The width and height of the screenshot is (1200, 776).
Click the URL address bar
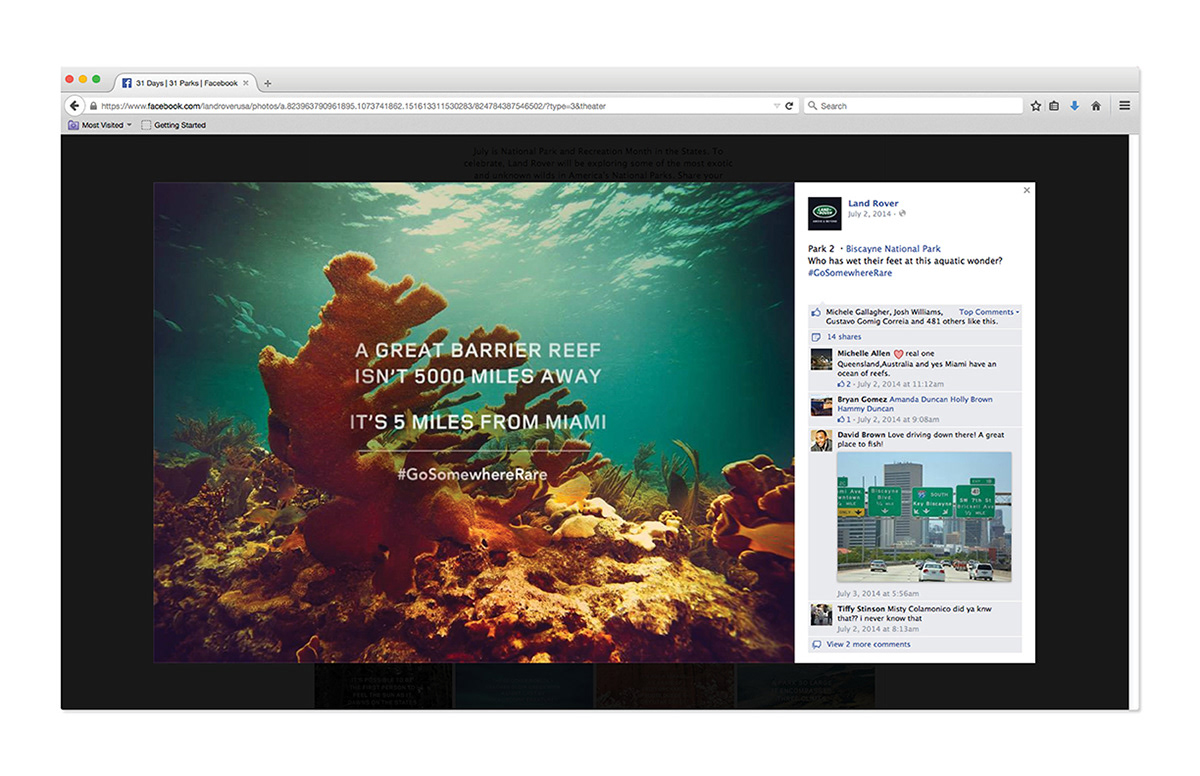point(436,106)
